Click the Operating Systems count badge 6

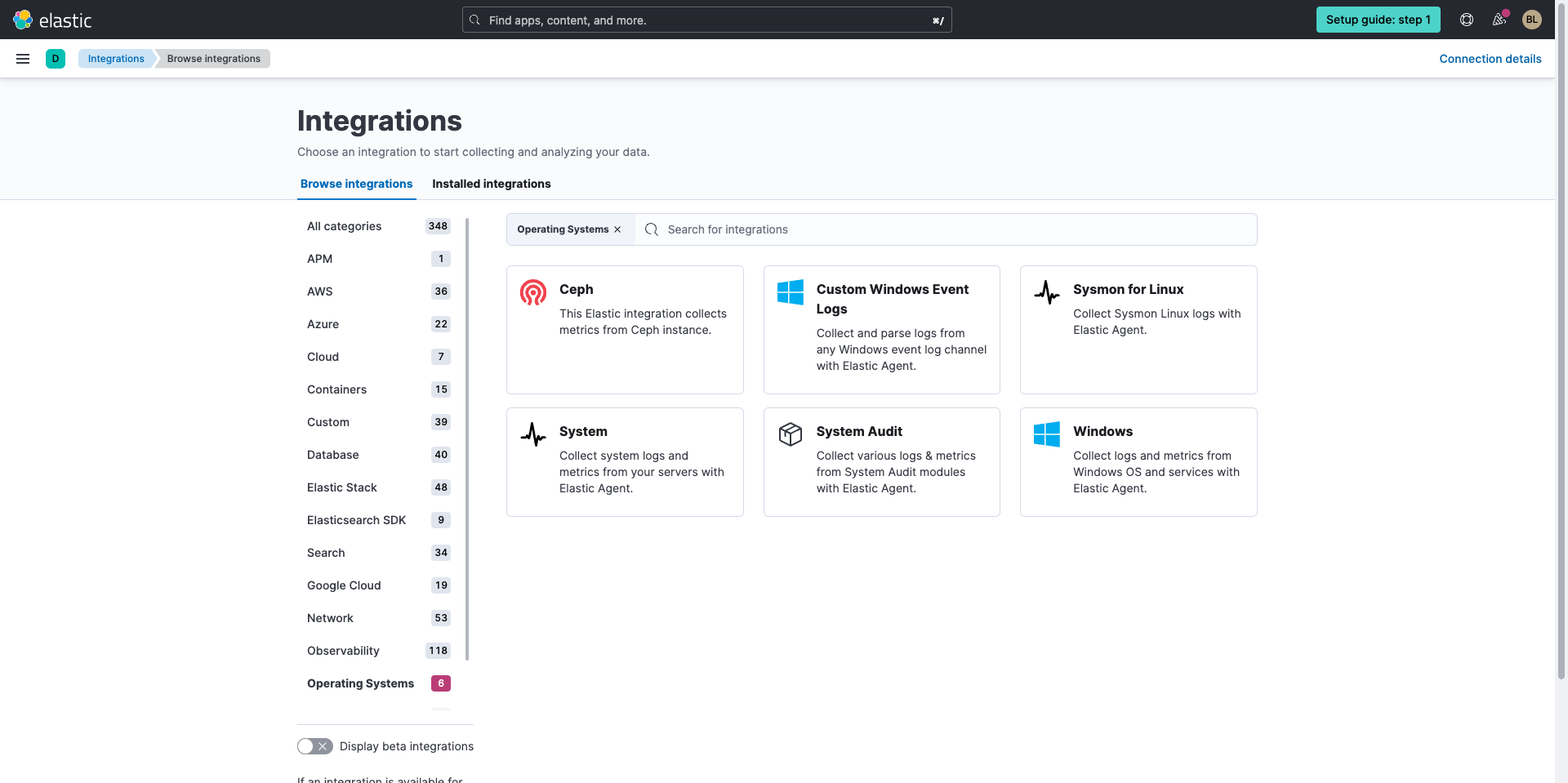[x=441, y=683]
